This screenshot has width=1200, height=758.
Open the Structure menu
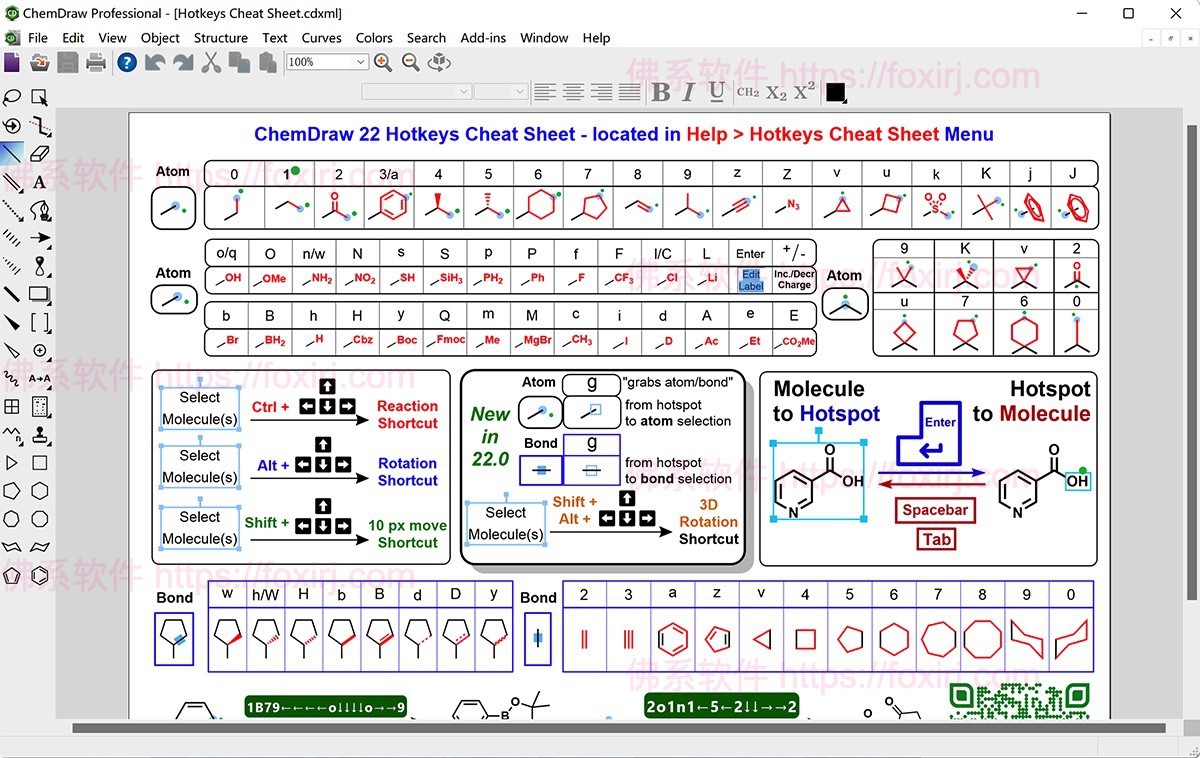click(x=220, y=38)
